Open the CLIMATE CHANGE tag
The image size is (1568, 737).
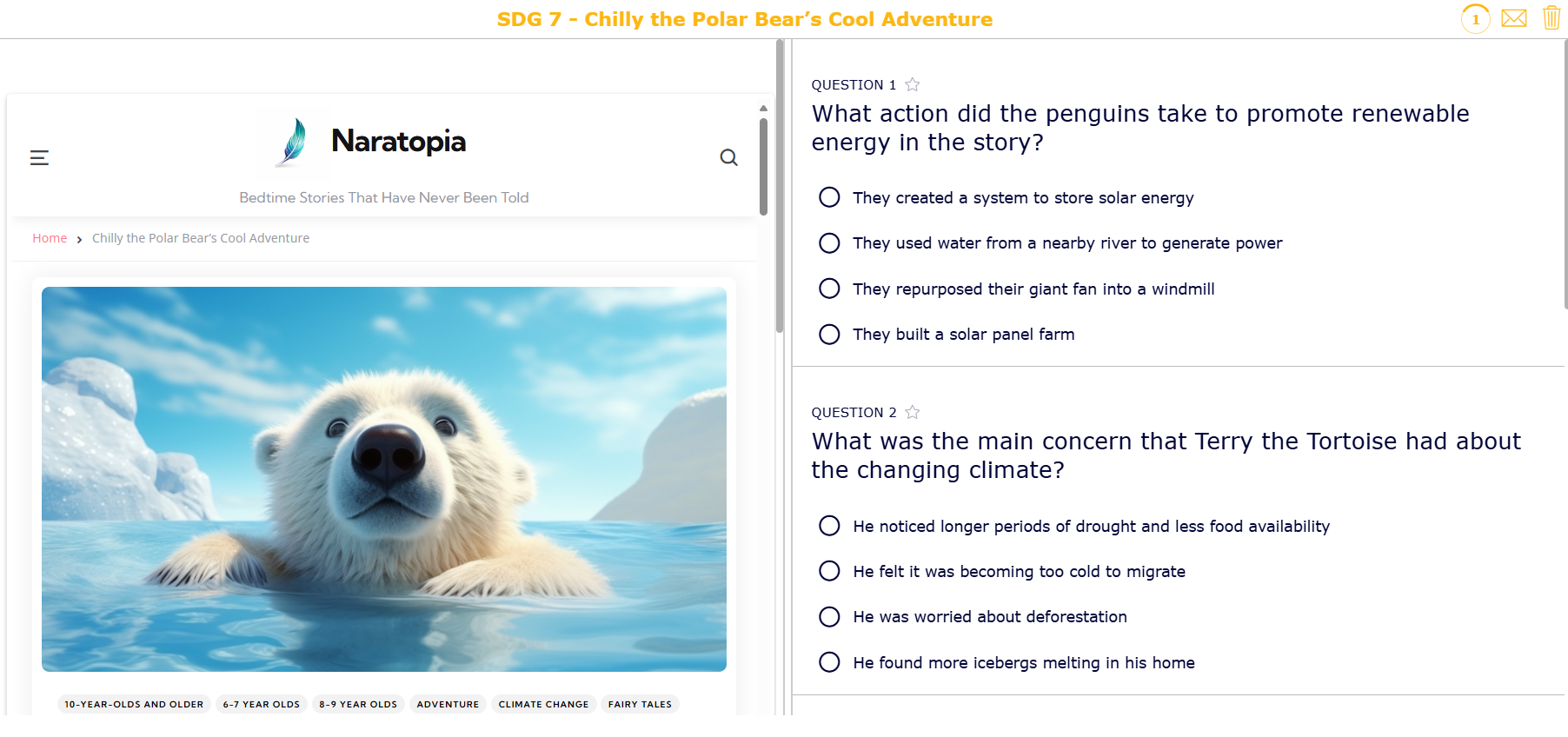tap(543, 704)
